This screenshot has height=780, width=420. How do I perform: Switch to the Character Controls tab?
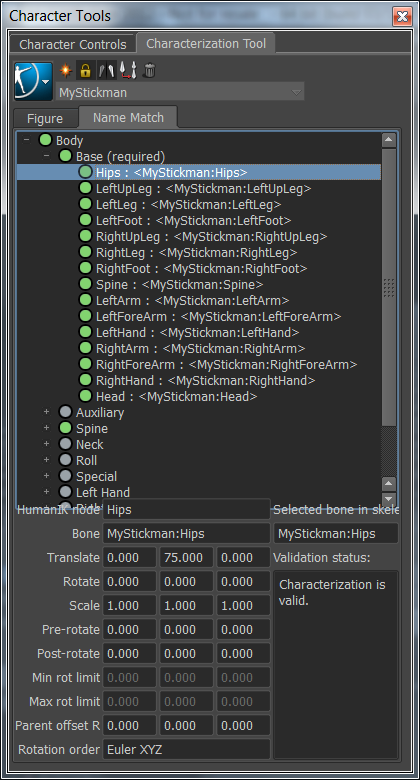(73, 44)
